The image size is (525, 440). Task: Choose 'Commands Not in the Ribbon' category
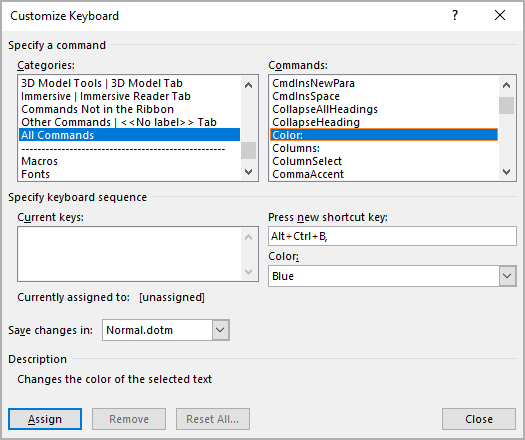129,109
